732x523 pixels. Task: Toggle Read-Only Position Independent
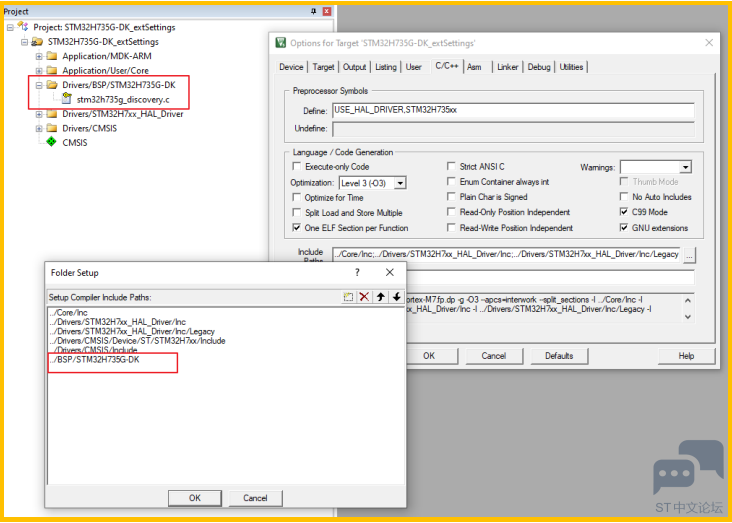pos(451,212)
